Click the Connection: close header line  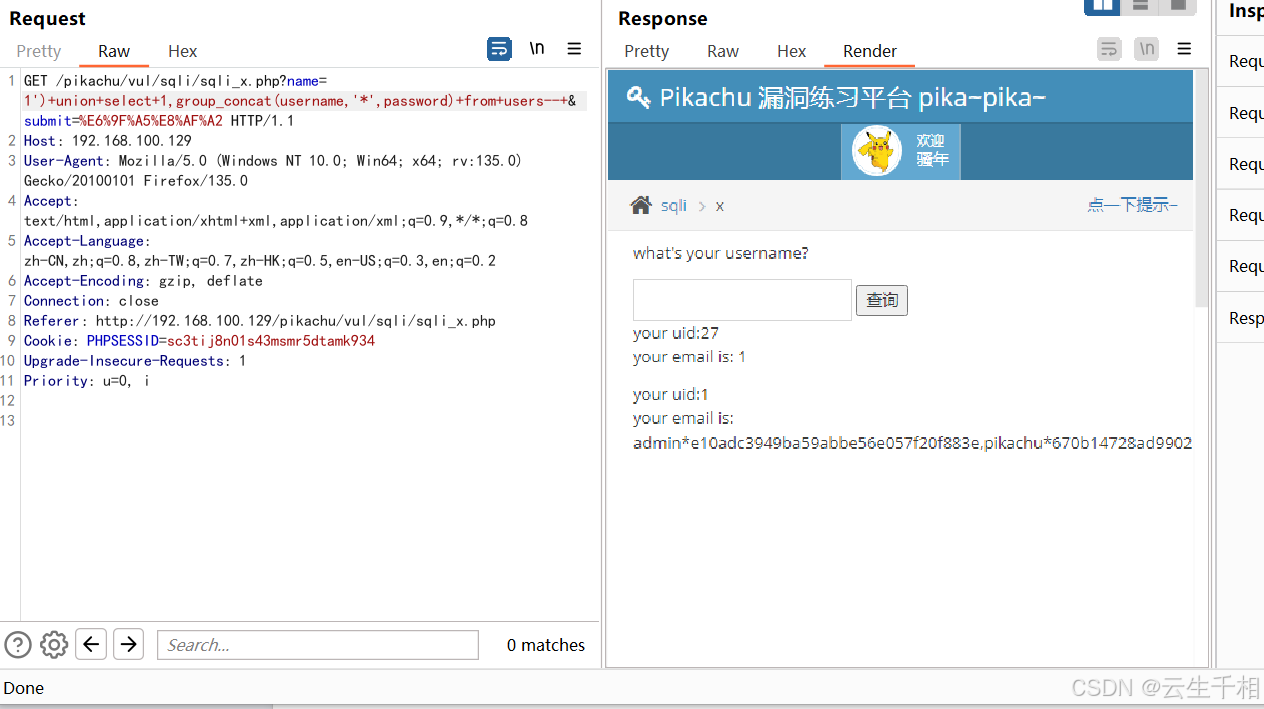(91, 301)
